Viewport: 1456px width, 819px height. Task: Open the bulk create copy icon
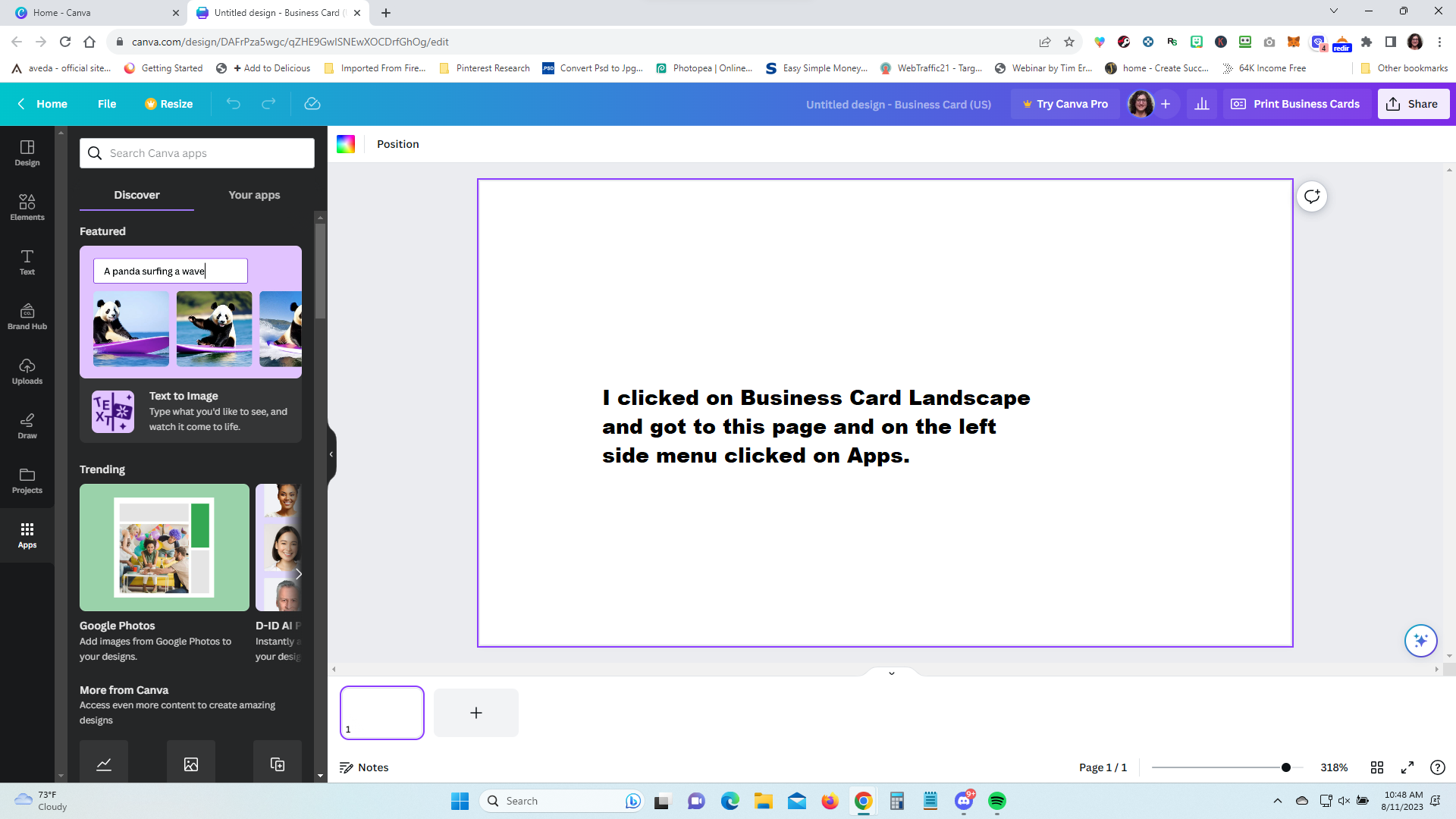point(278,762)
